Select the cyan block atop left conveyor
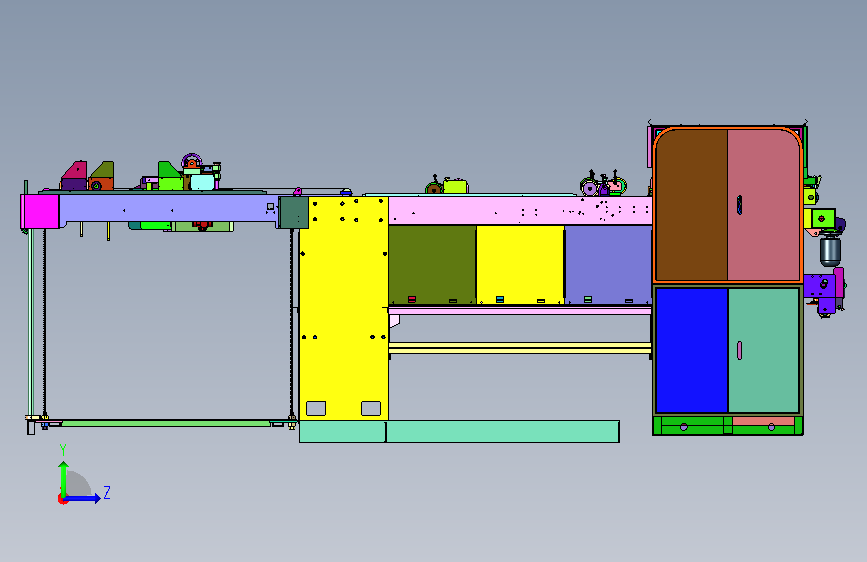 [x=202, y=182]
